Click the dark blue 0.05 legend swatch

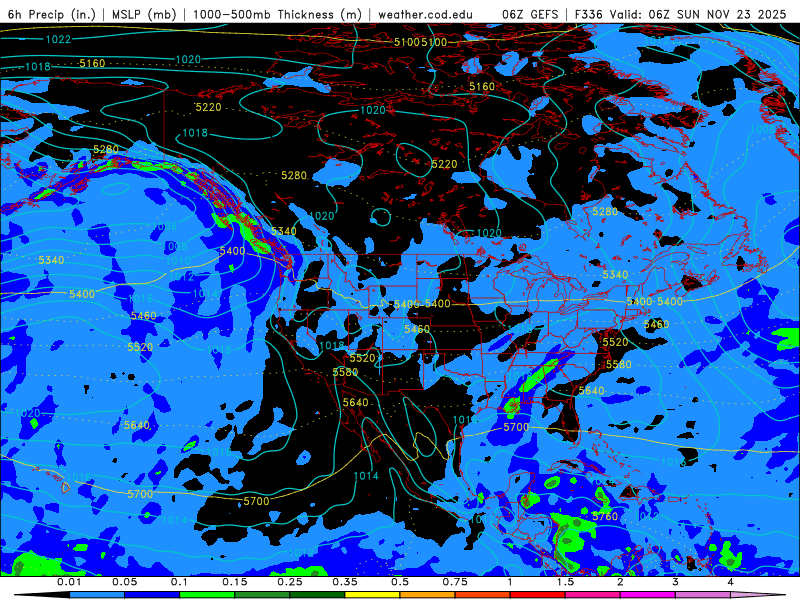coord(152,595)
